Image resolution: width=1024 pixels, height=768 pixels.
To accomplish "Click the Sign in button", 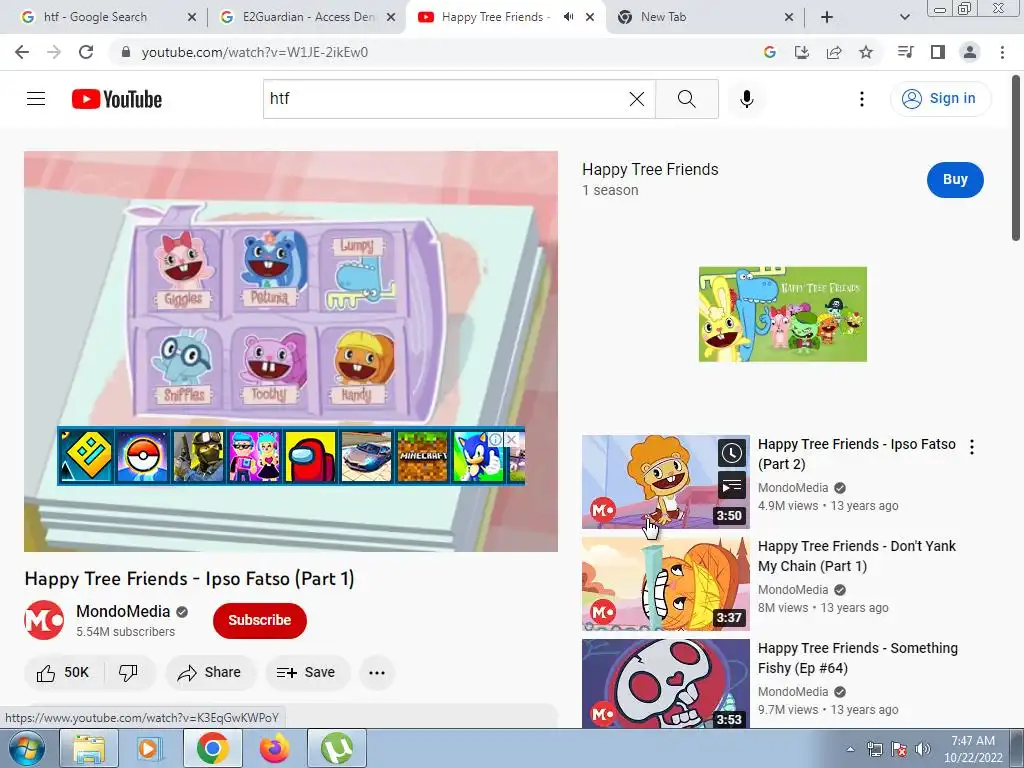I will click(940, 99).
